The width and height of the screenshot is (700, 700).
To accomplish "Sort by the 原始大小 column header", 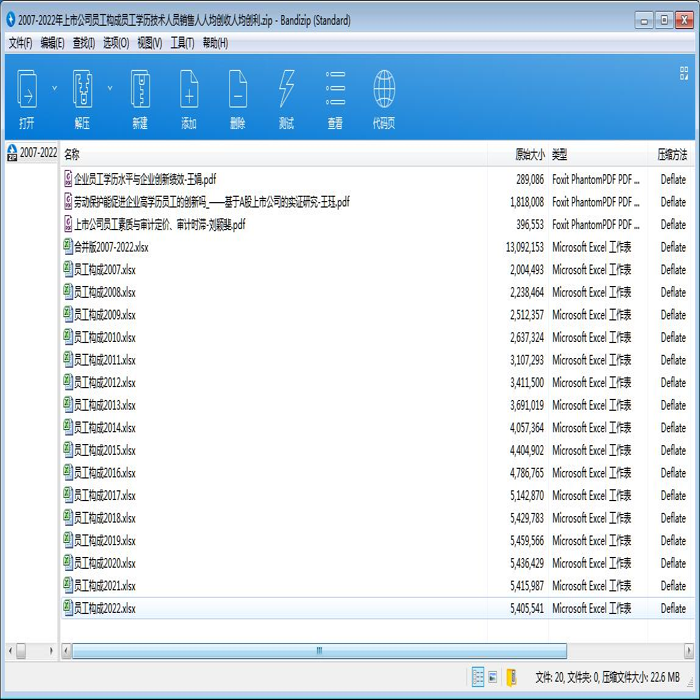I will tap(518, 154).
